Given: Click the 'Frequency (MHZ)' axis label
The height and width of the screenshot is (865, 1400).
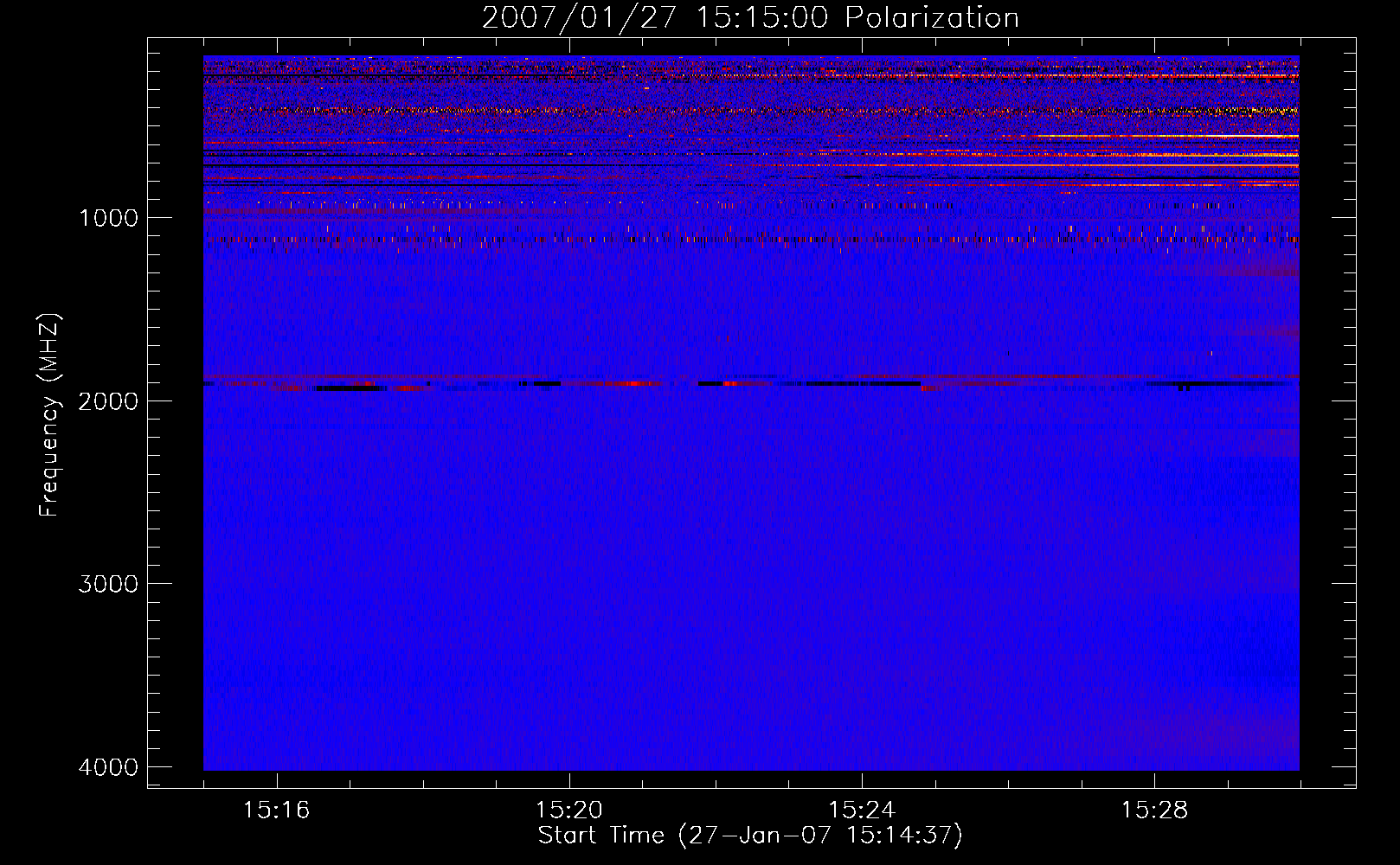Looking at the screenshot, I should click(49, 416).
